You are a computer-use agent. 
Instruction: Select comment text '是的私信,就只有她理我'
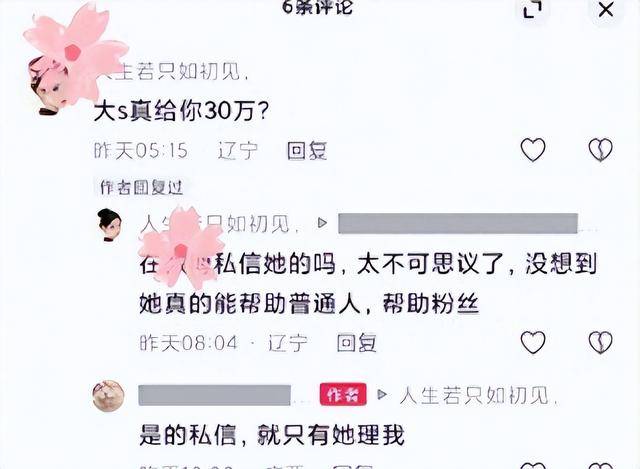(271, 435)
